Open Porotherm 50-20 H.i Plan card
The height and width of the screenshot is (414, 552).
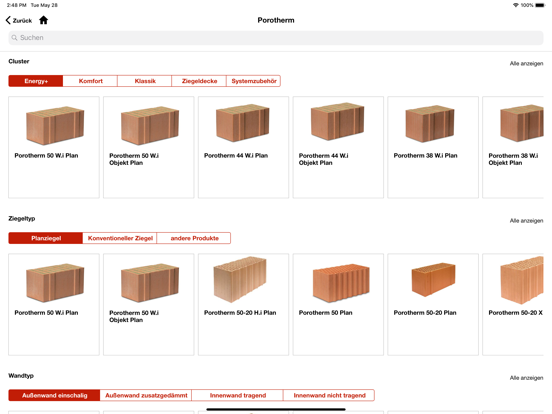[x=243, y=305]
